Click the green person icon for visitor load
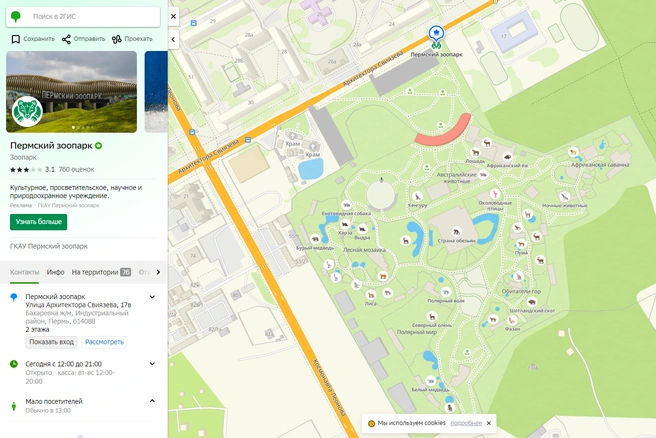Viewport: 656px width, 438px height. coord(14,406)
